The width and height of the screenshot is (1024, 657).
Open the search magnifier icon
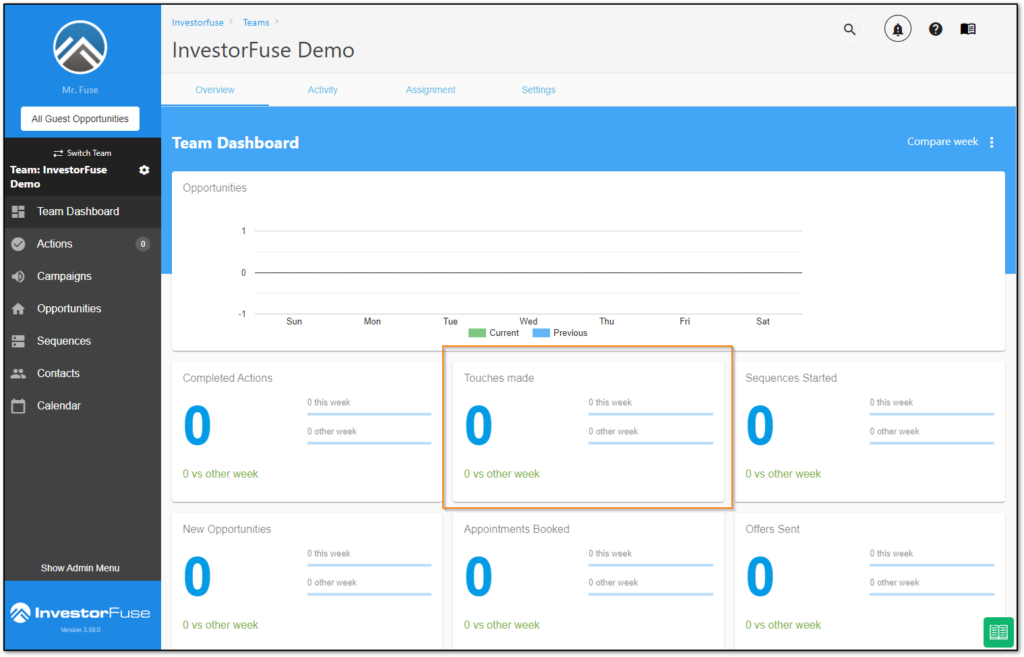tap(850, 29)
